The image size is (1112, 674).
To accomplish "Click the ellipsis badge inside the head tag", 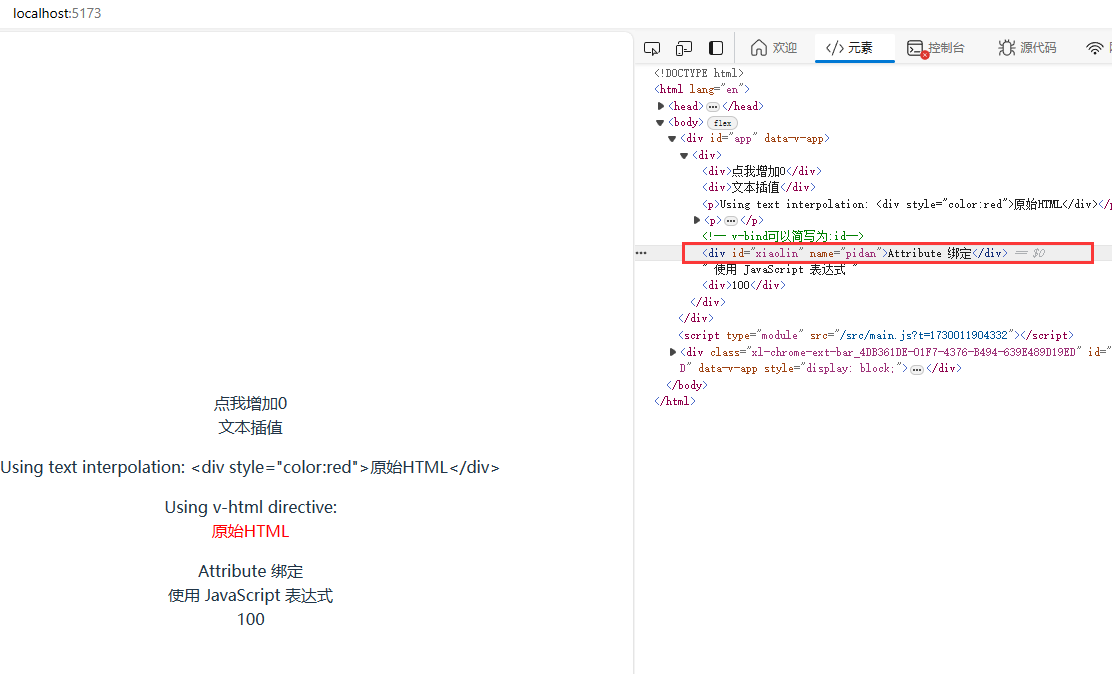I will tap(713, 107).
